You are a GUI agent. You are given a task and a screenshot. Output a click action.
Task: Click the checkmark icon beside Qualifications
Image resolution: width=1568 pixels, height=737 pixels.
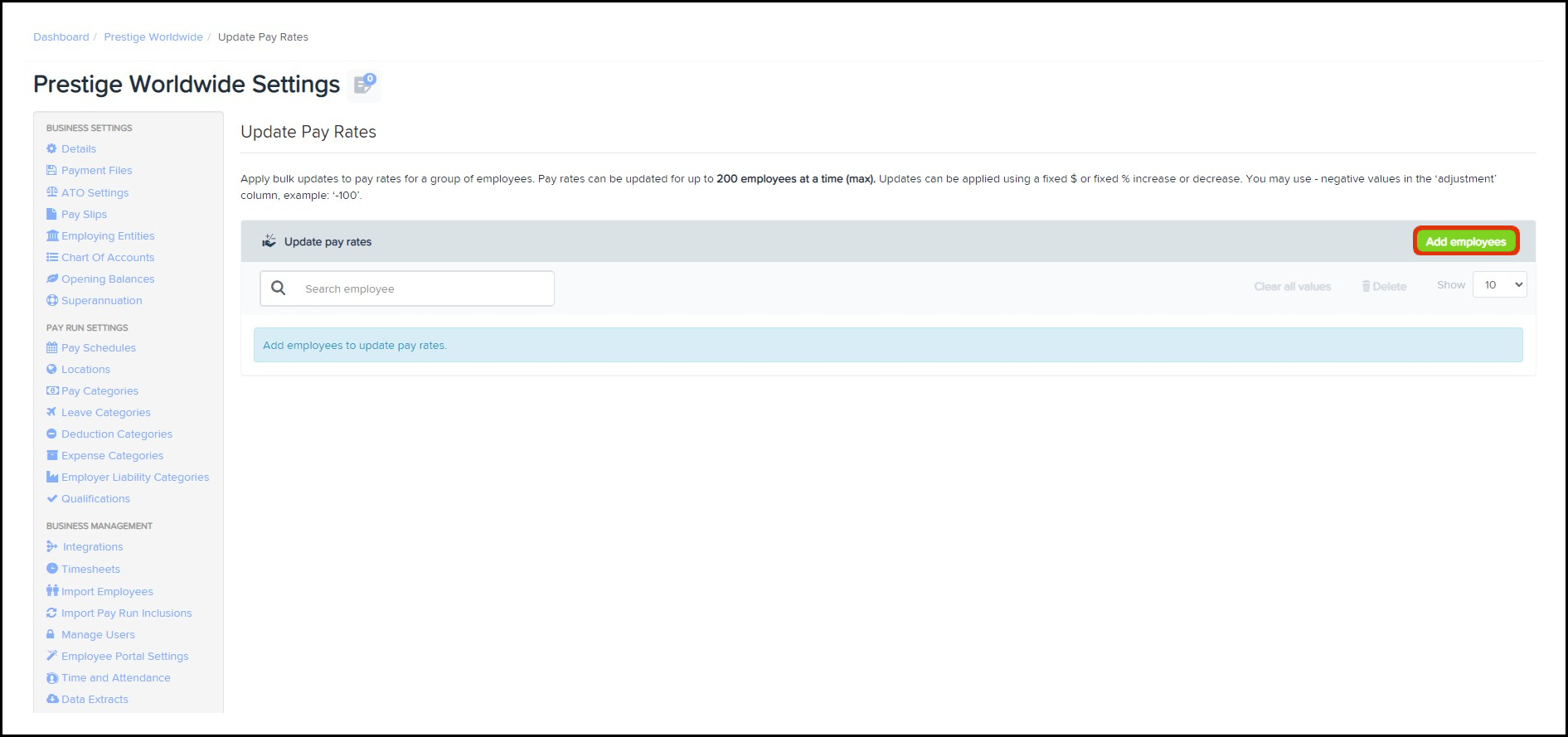click(x=52, y=498)
